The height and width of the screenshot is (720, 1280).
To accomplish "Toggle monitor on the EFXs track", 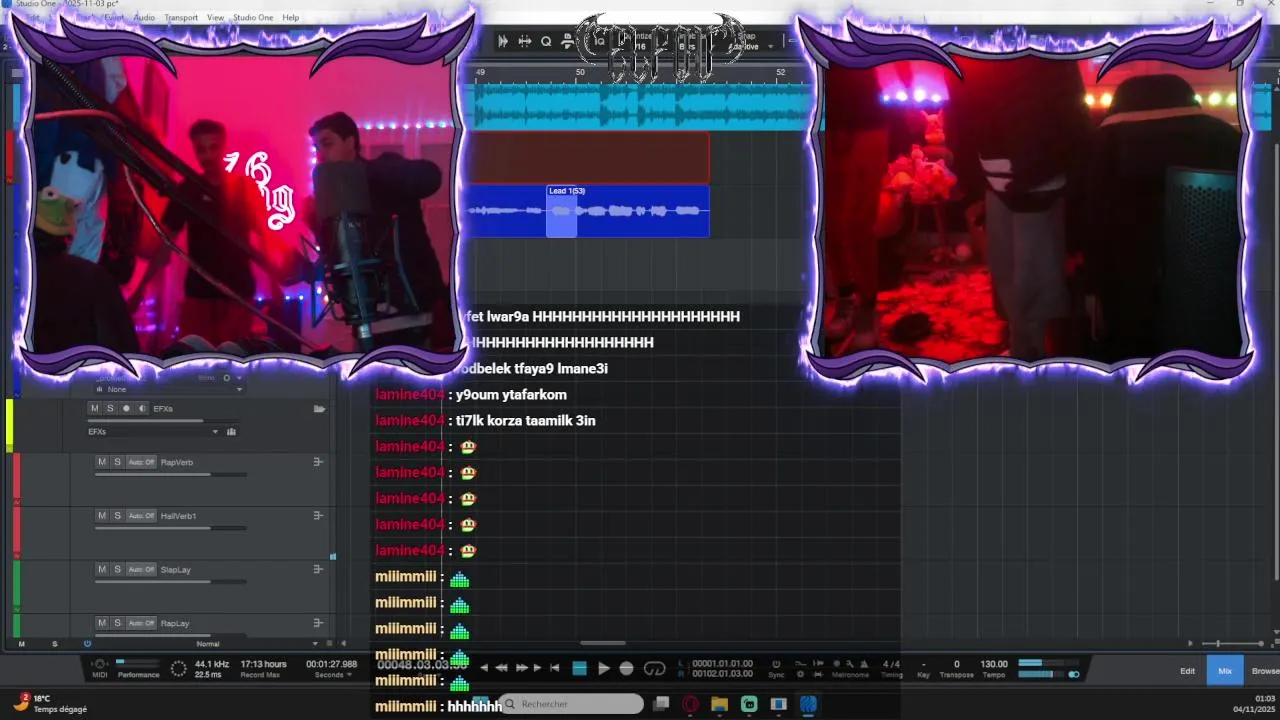I will pos(142,409).
